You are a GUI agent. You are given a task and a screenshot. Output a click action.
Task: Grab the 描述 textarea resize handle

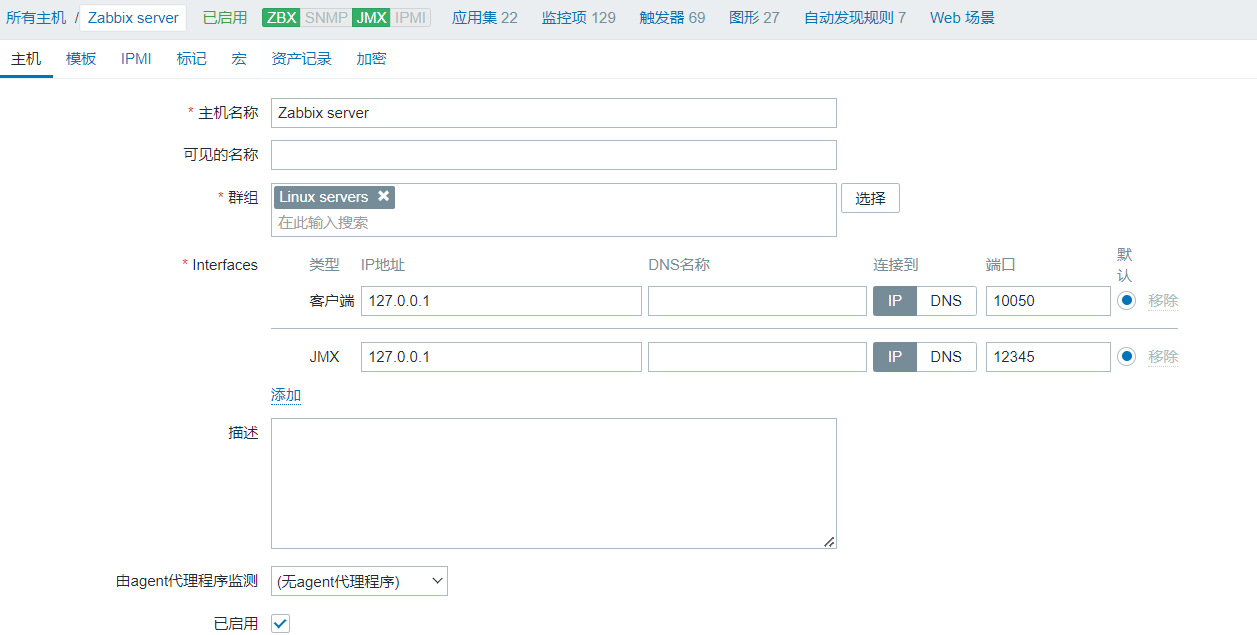tap(829, 541)
